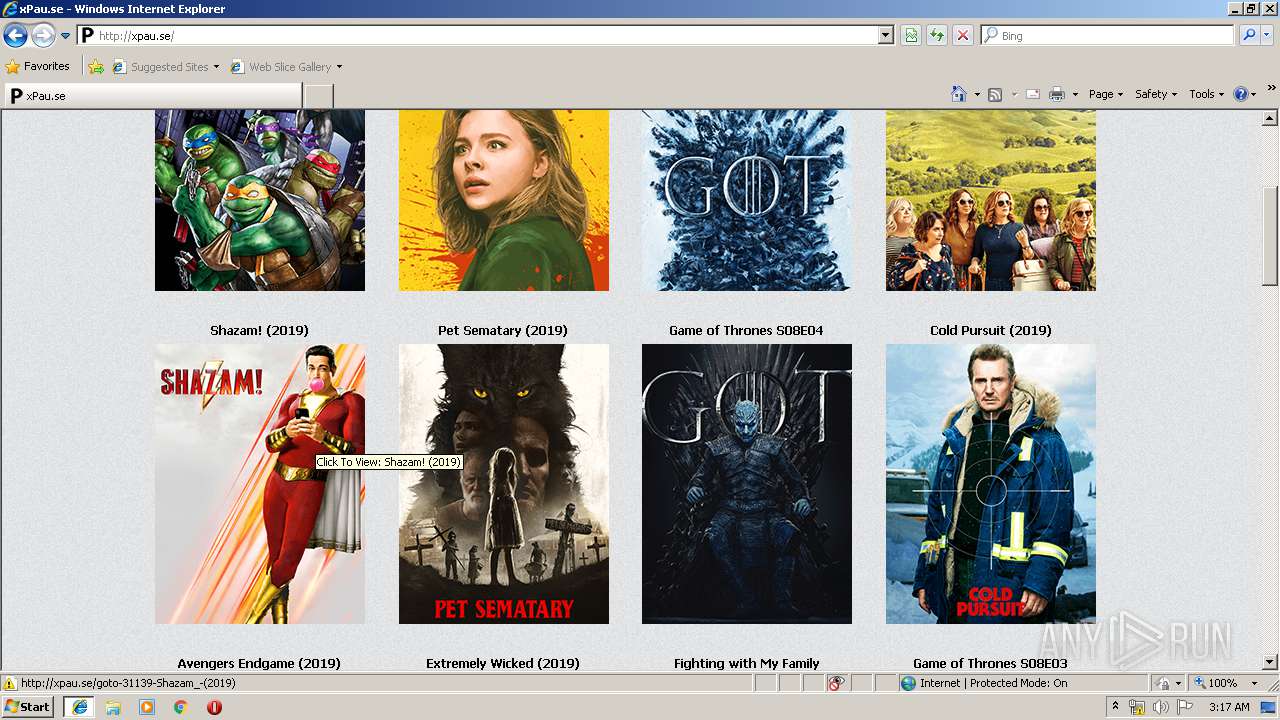Click the Feeds RSS toolbar icon
This screenshot has height=720, width=1280.
coord(995,94)
